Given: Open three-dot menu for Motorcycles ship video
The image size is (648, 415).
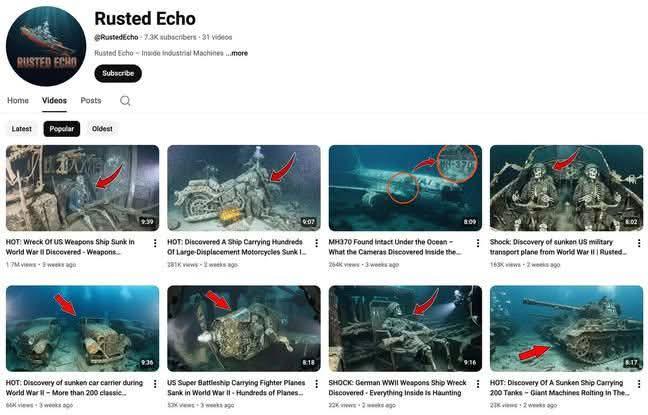Looking at the screenshot, I should click(316, 243).
